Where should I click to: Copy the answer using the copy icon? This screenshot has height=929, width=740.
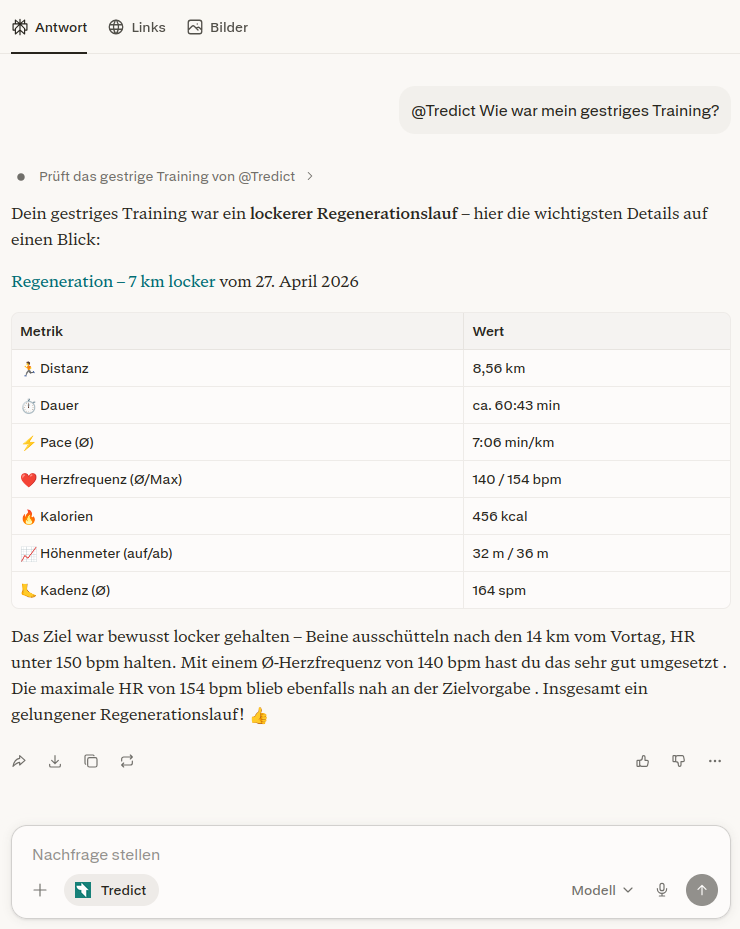[x=91, y=761]
